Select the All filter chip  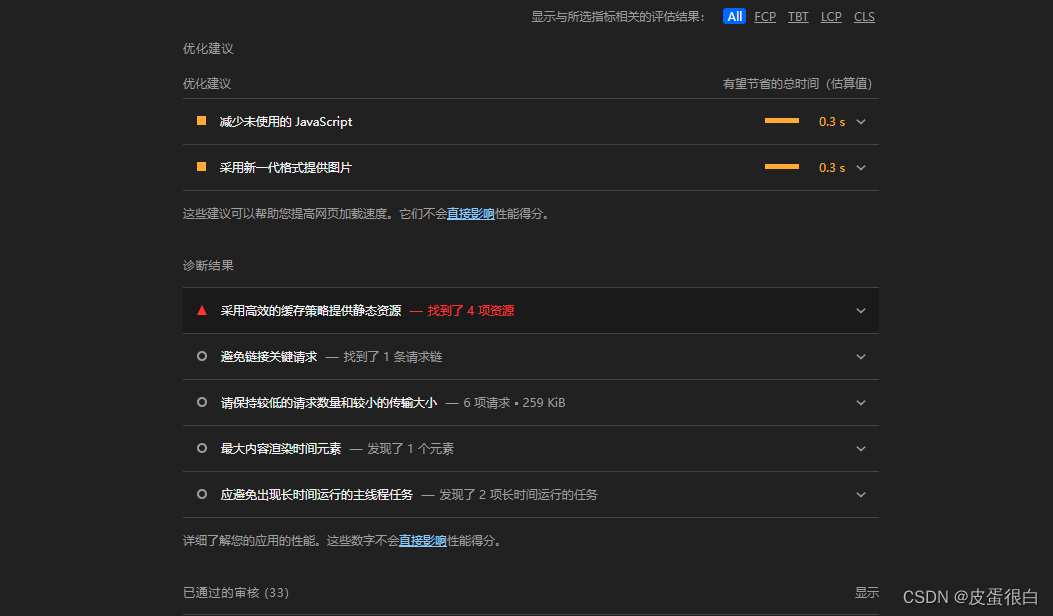[733, 16]
